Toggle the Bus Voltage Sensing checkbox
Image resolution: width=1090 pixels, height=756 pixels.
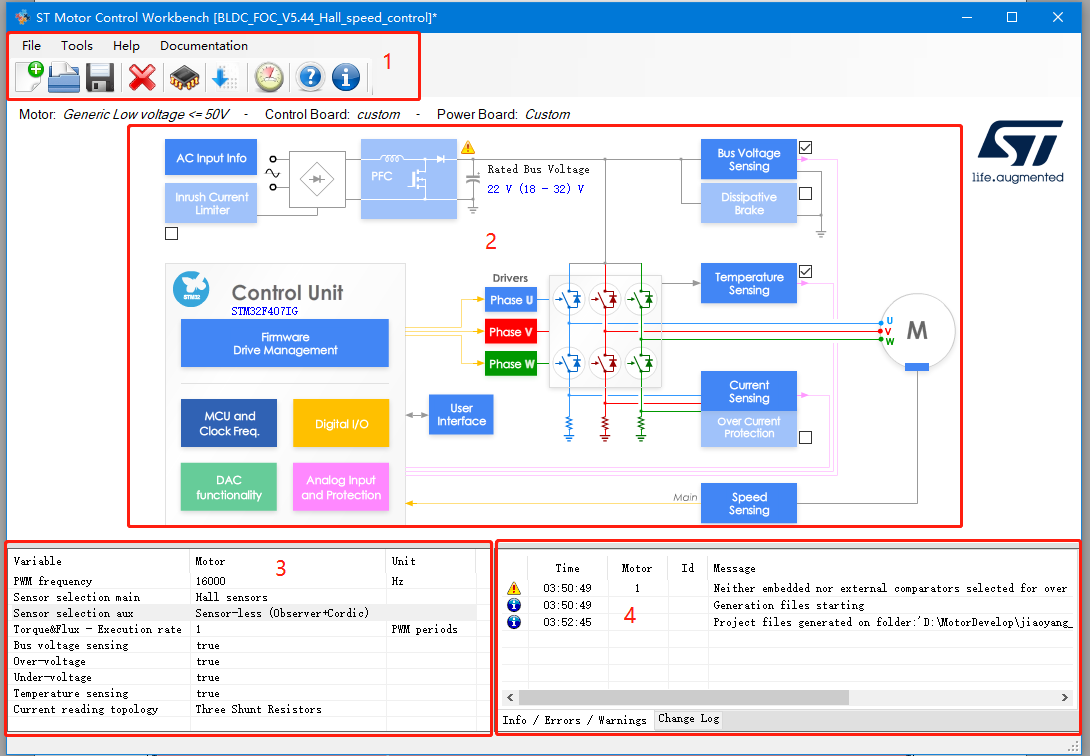[x=806, y=147]
